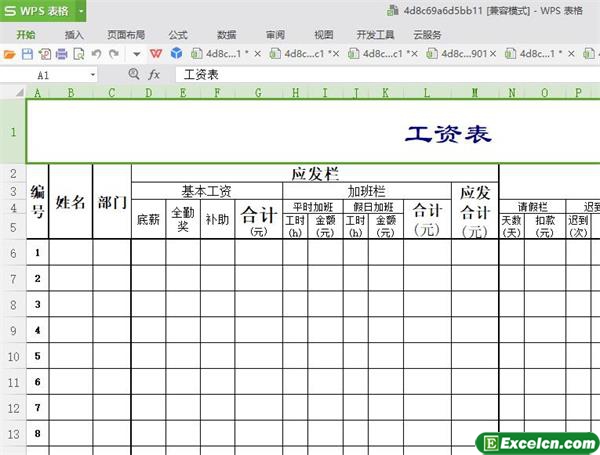Open the Name Box dropdown next to A1
Viewport: 600px width, 455px height.
tap(93, 75)
